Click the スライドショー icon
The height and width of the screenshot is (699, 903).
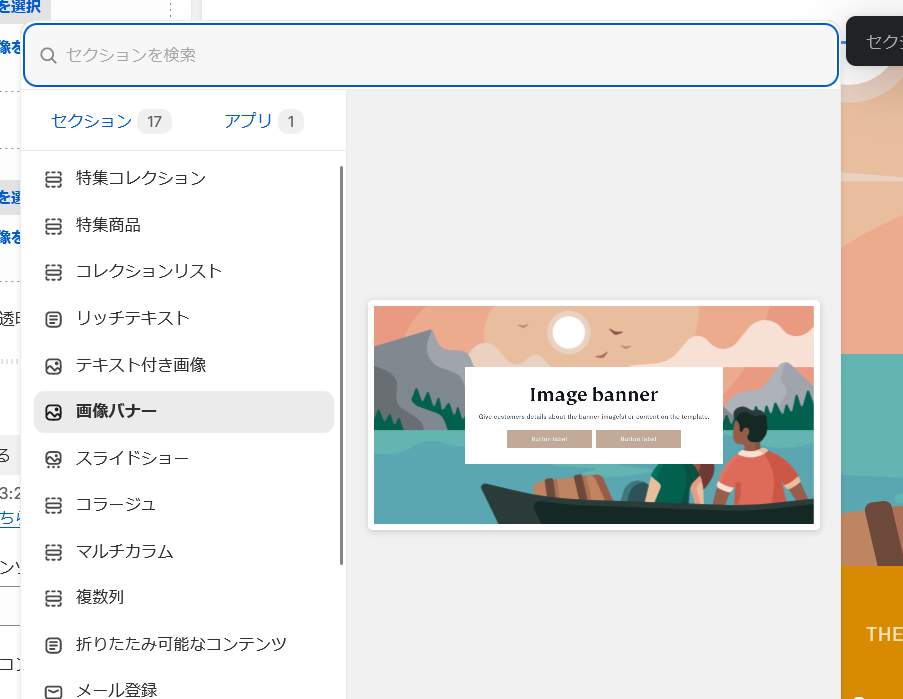[54, 459]
